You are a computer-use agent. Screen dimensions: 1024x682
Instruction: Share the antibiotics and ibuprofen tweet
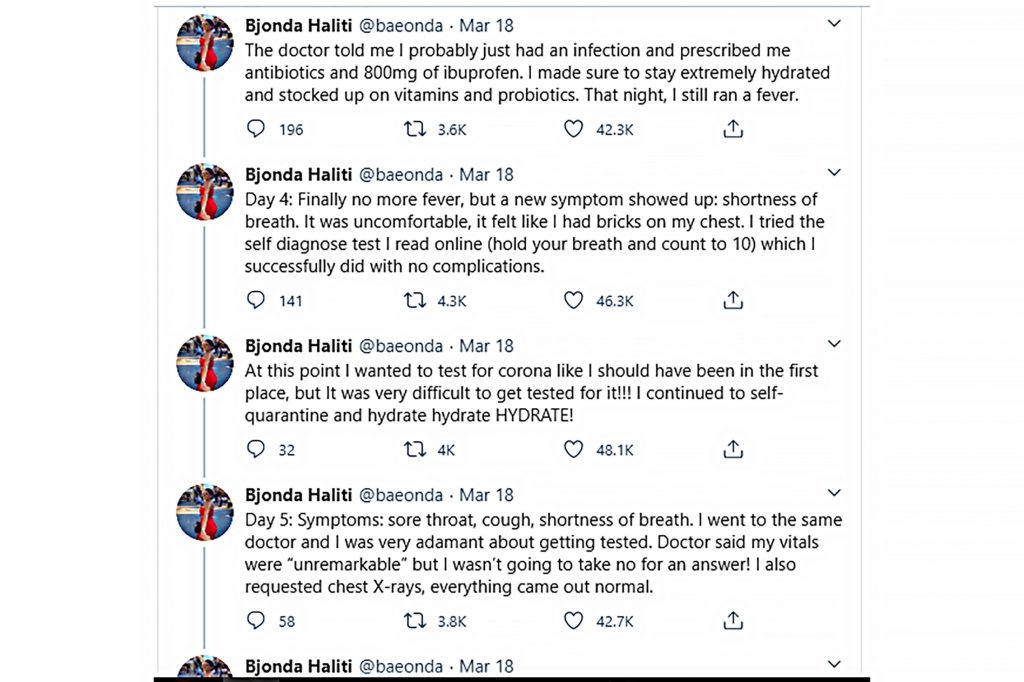(733, 129)
